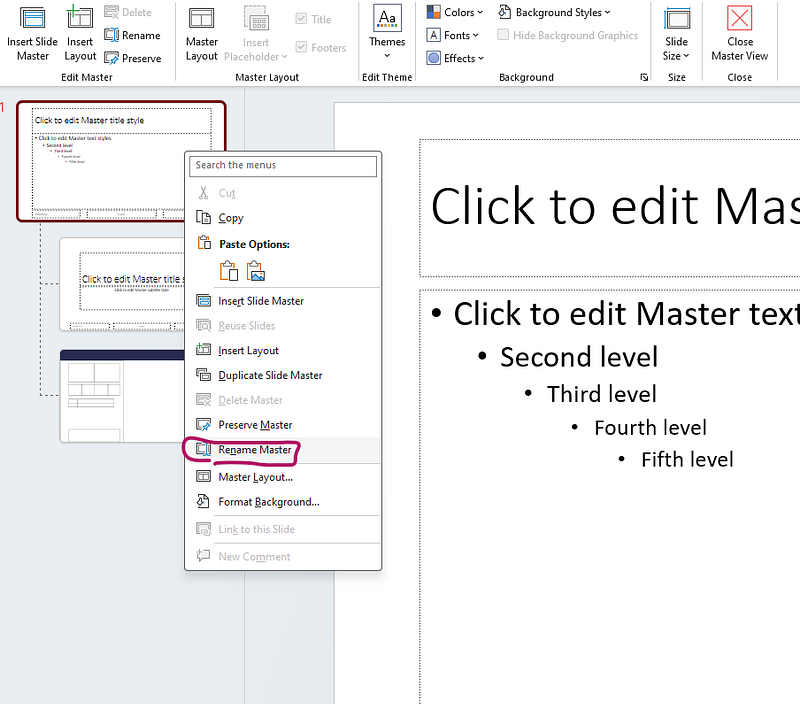Click the Background Styles paint icon
The height and width of the screenshot is (704, 800).
[505, 12]
